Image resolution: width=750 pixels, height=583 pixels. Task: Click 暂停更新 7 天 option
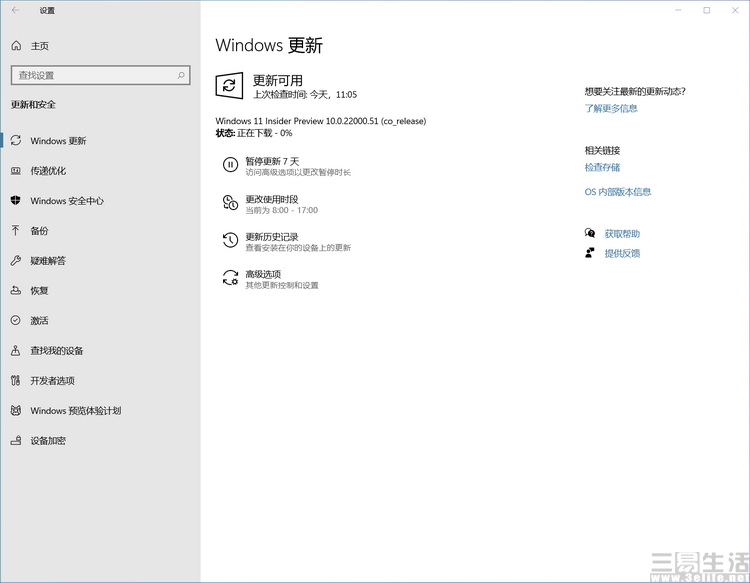(x=272, y=161)
